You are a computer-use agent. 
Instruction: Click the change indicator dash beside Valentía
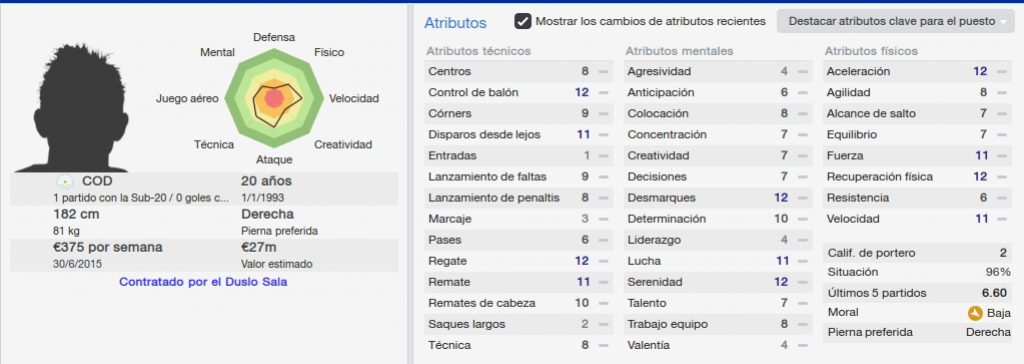point(802,345)
